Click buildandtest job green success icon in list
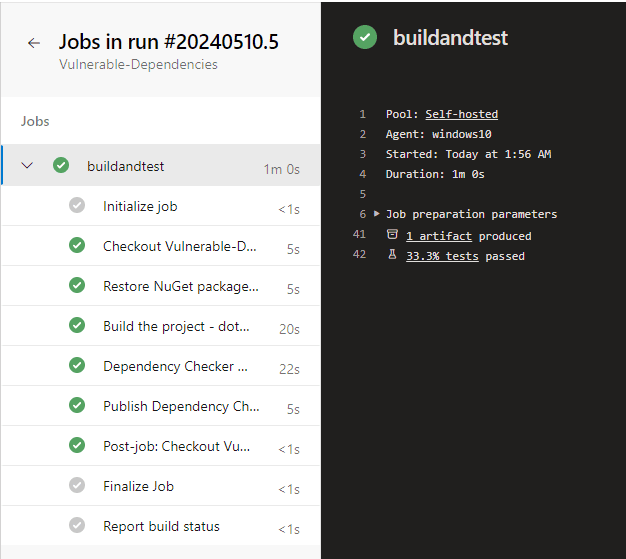 point(61,165)
